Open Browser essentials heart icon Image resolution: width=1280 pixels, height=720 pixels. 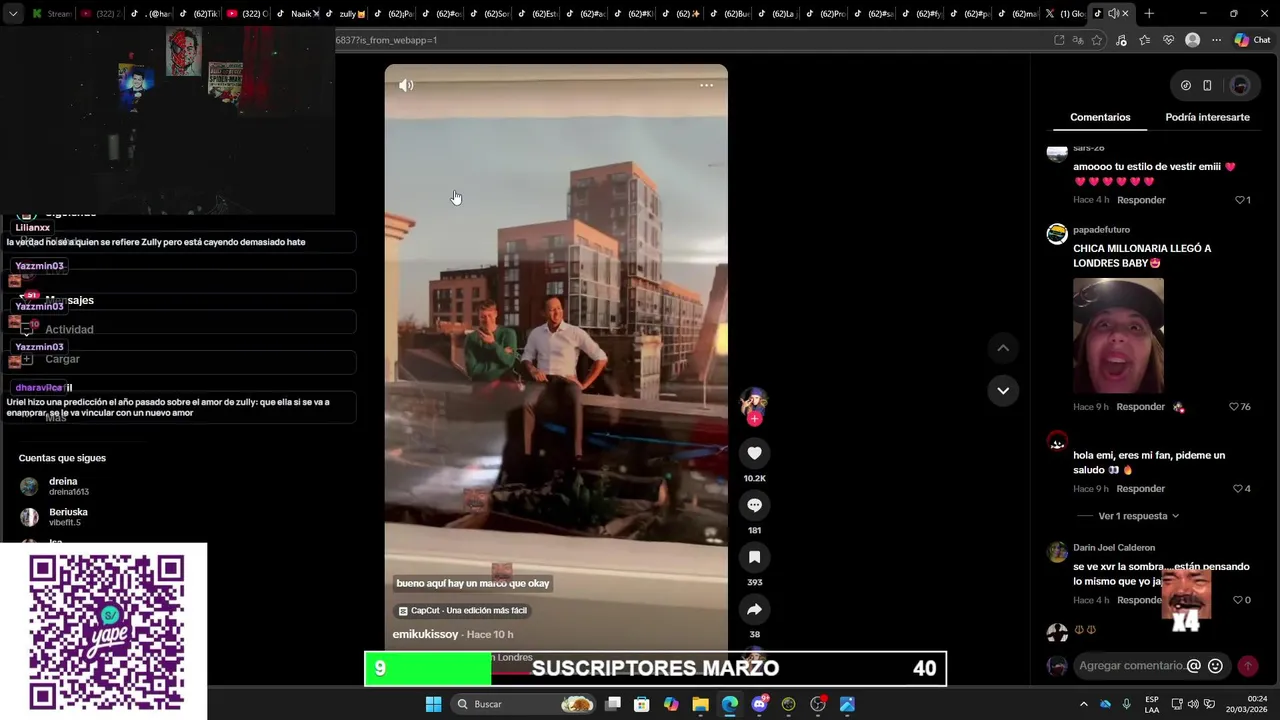click(1168, 40)
